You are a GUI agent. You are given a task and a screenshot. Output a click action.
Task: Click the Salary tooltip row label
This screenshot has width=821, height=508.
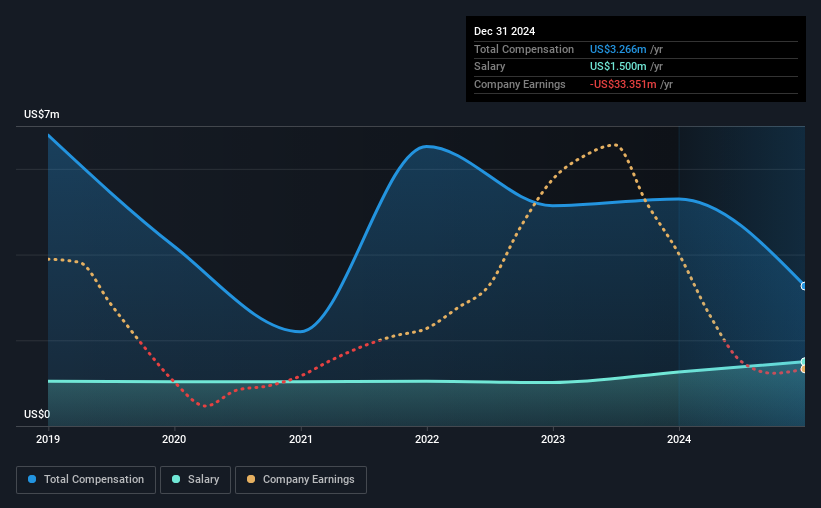[x=490, y=67]
